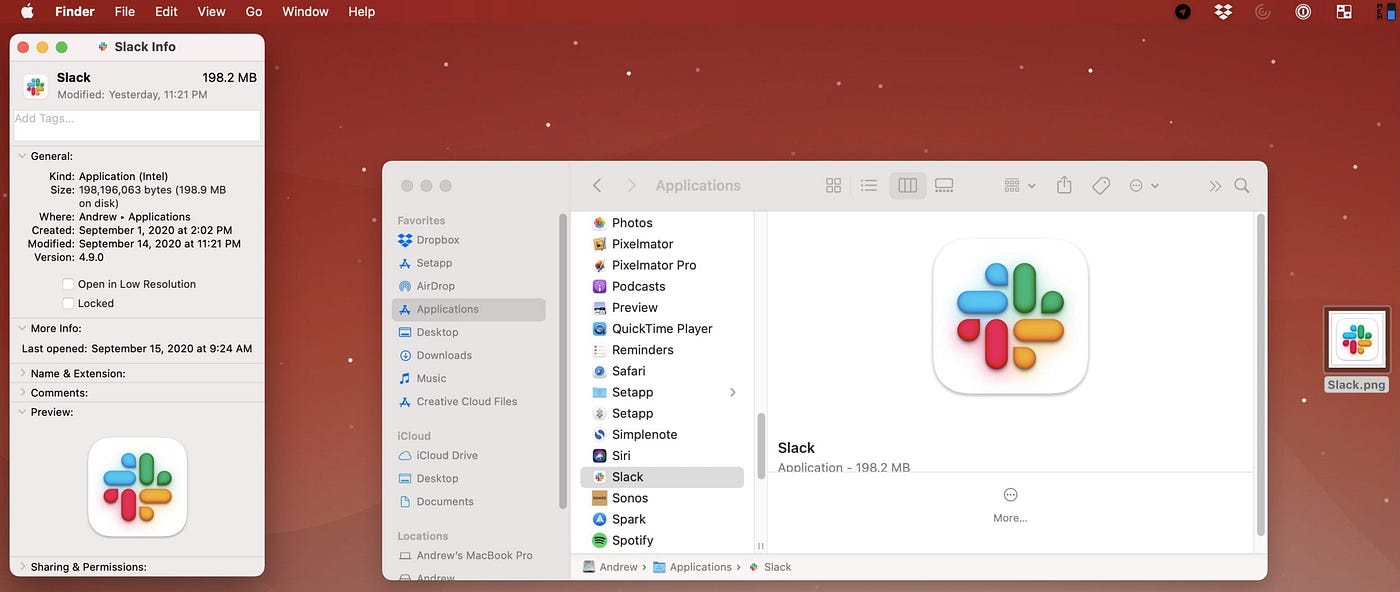Screen dimensions: 1400x592
Task: Open the Go menu
Action: point(254,12)
